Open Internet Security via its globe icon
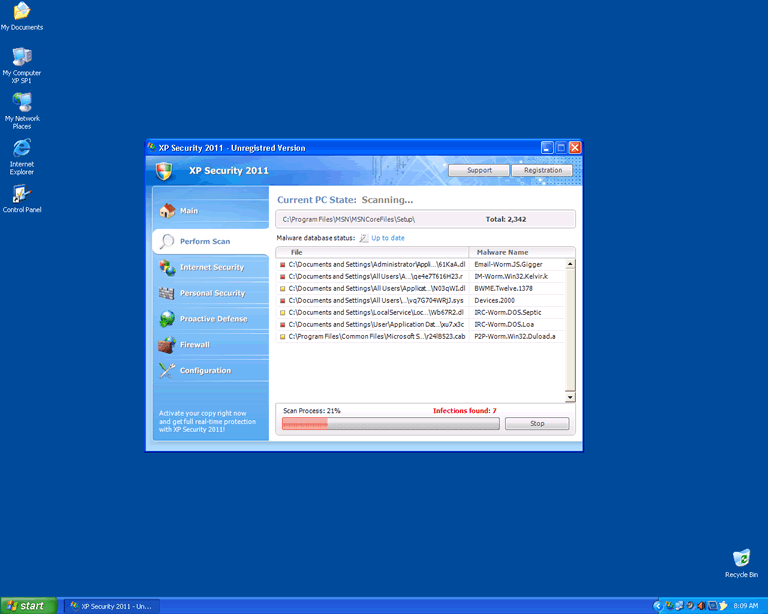The image size is (768, 614). (x=167, y=268)
